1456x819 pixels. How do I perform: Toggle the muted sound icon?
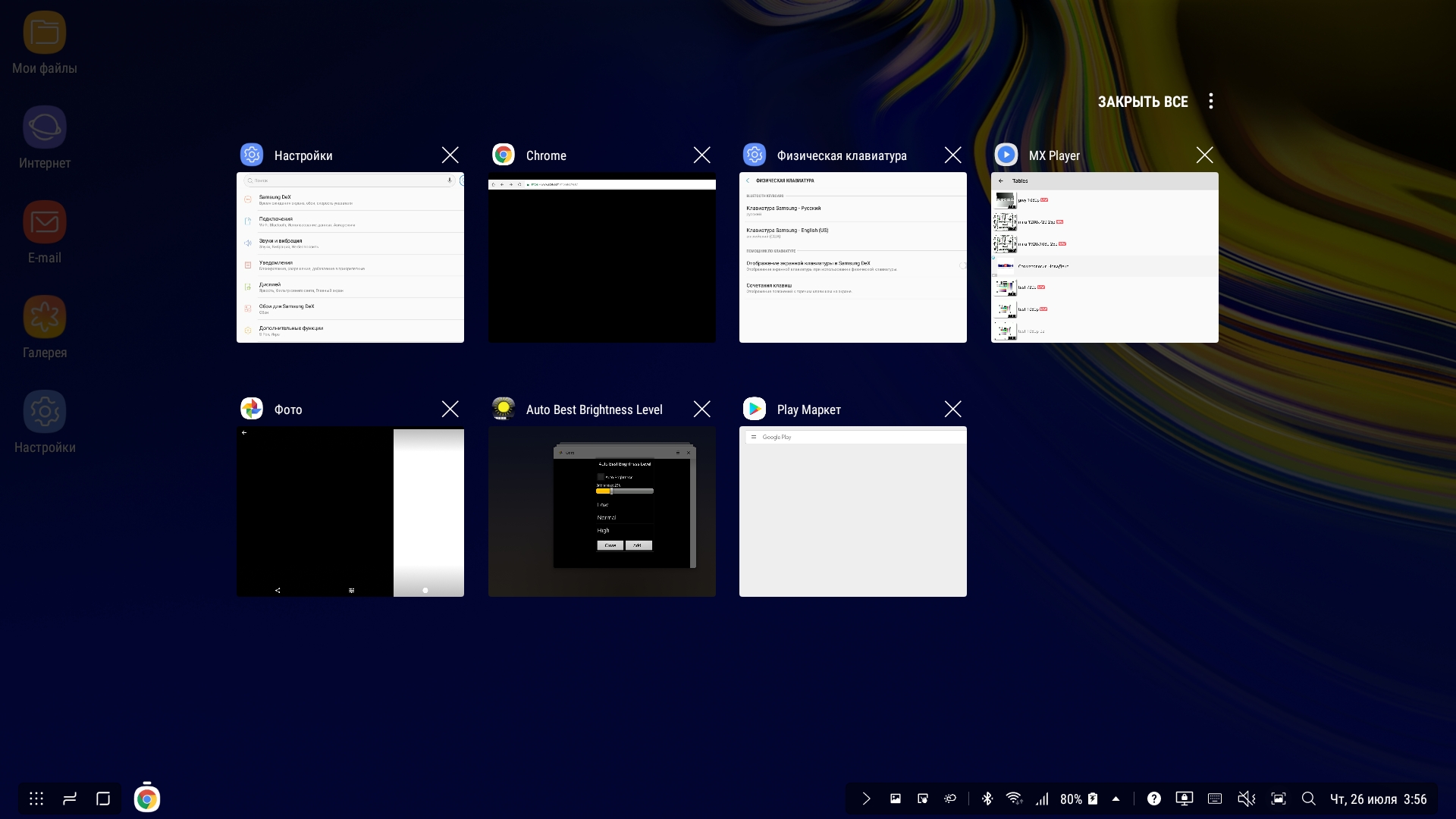[1246, 799]
